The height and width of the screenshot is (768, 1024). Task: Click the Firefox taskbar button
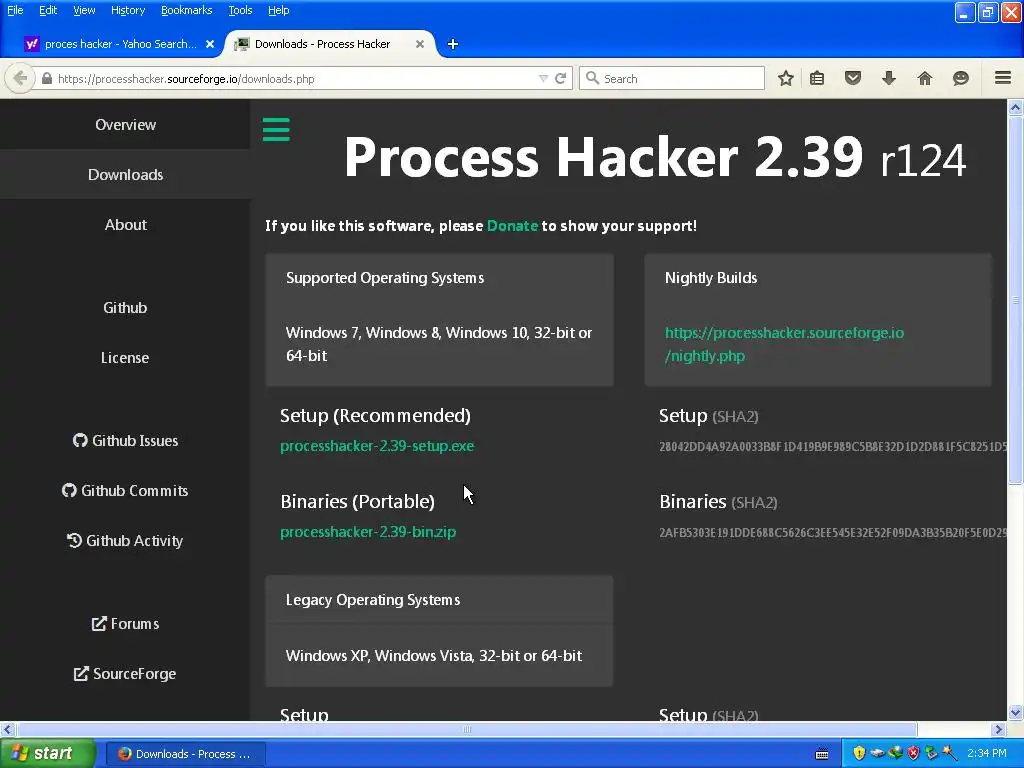[185, 754]
